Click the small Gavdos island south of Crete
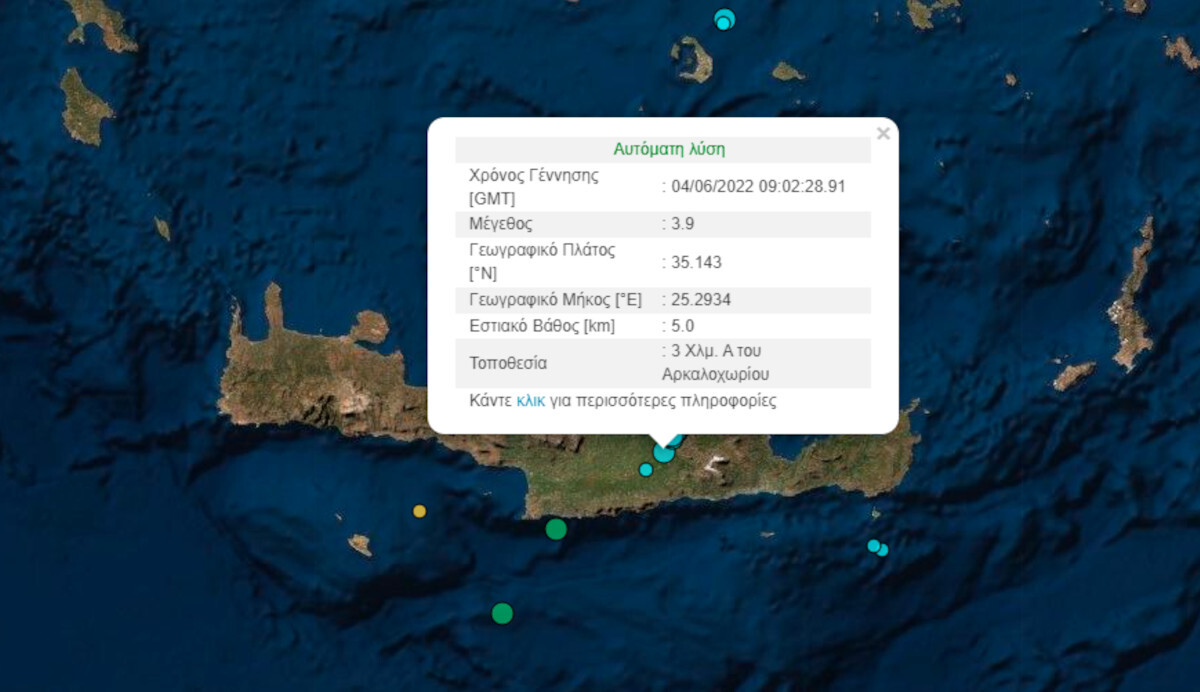This screenshot has width=1200, height=692. click(359, 544)
